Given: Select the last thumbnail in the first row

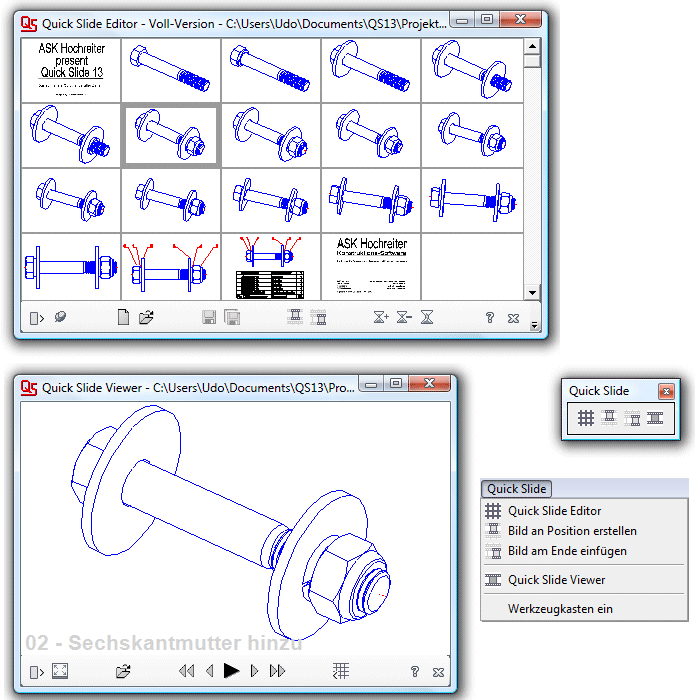Looking at the screenshot, I should 472,70.
